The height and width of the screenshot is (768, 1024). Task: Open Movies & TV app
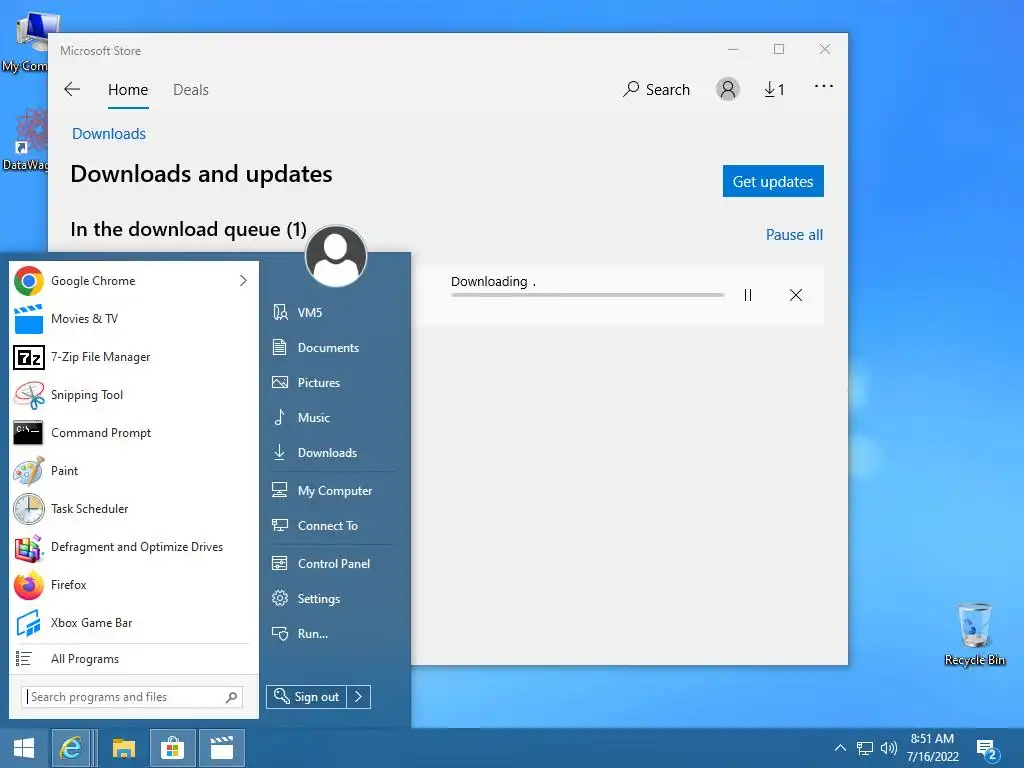click(134, 319)
